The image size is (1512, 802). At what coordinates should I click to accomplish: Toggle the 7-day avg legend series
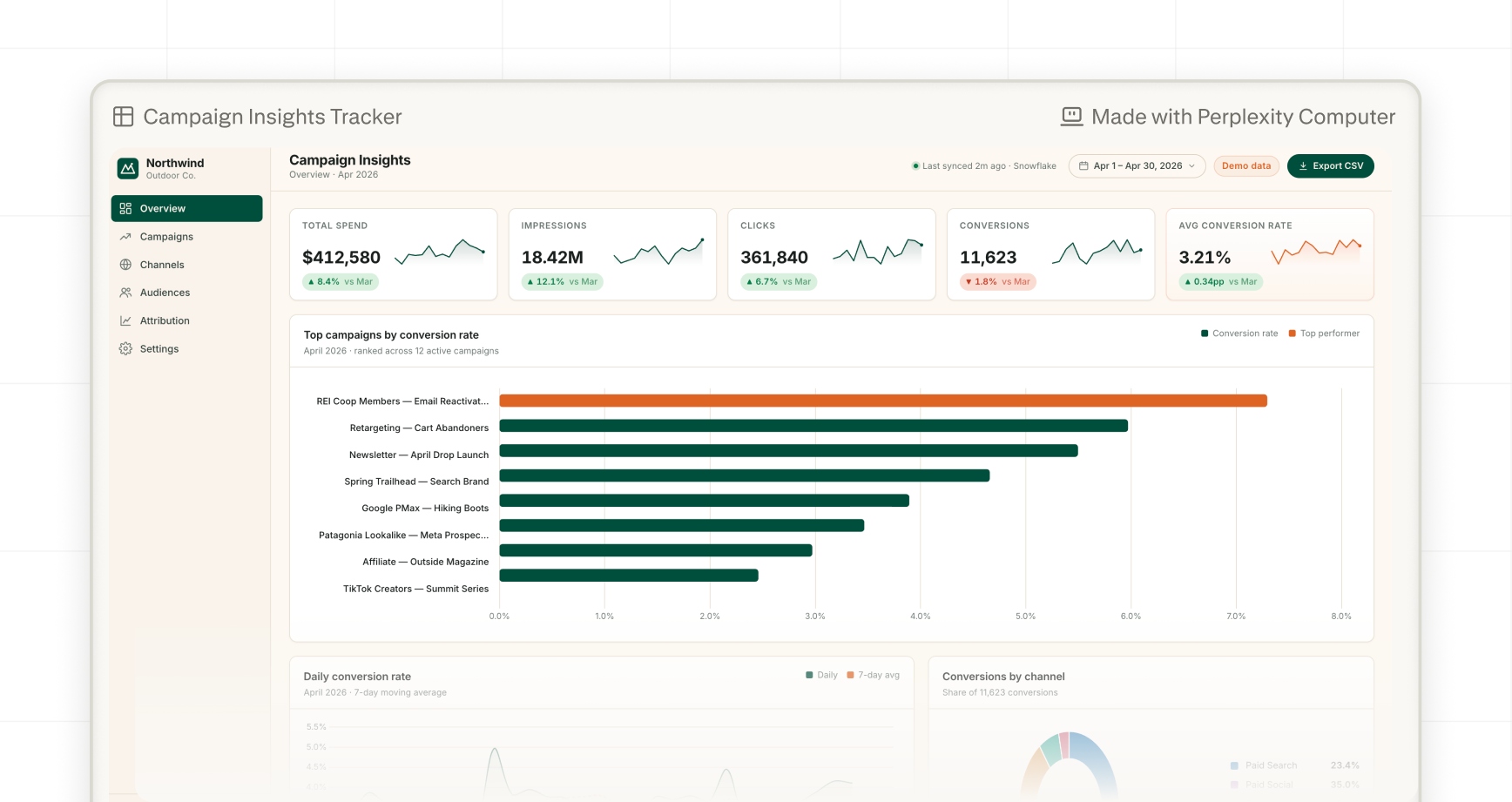tap(874, 675)
